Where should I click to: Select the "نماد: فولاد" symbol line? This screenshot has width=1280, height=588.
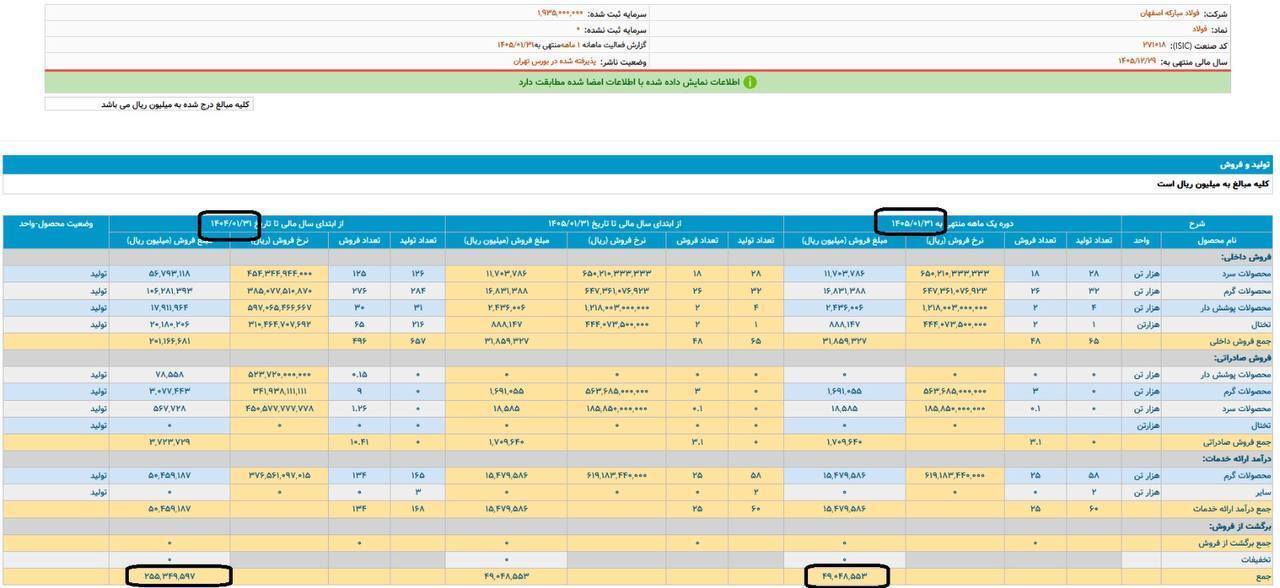coord(1208,30)
